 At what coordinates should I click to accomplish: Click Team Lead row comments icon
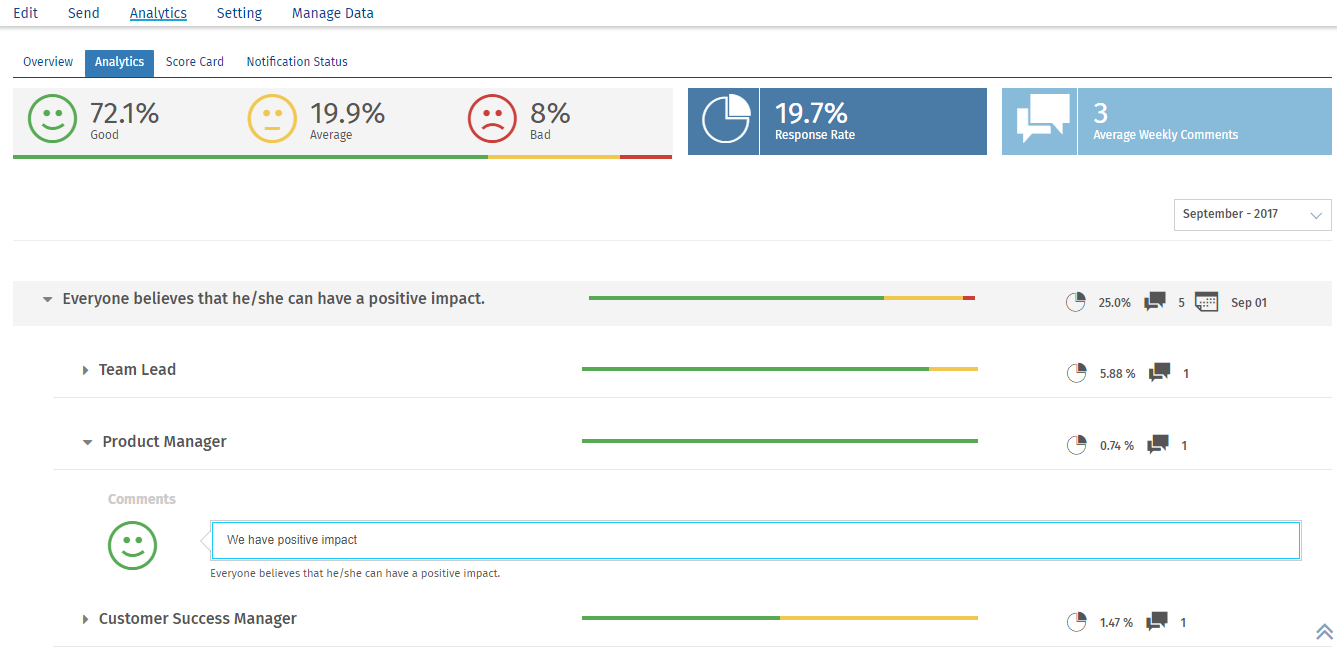(1159, 373)
